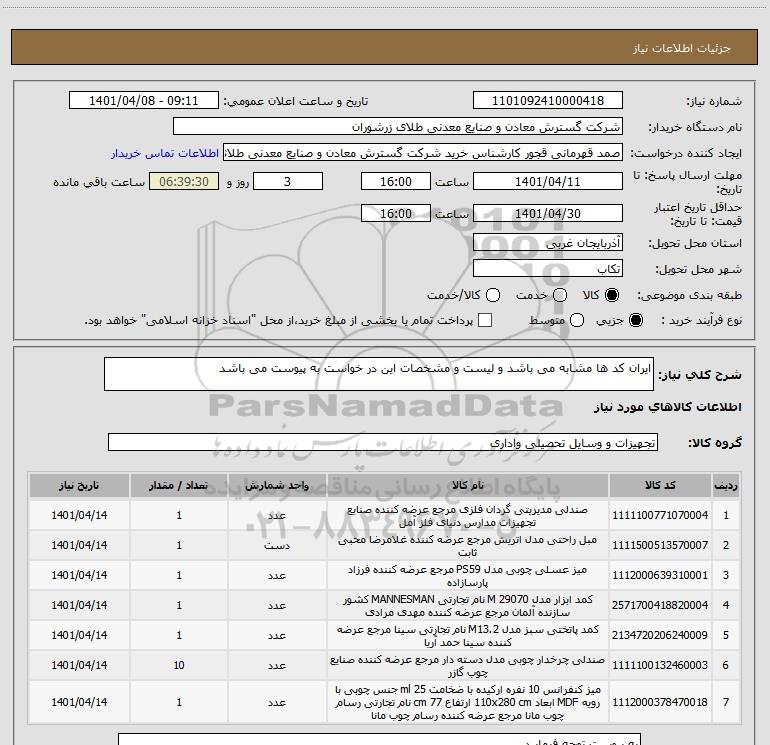Select the 'کالا/خدمت' radio button
The image size is (770, 745).
pos(493,295)
